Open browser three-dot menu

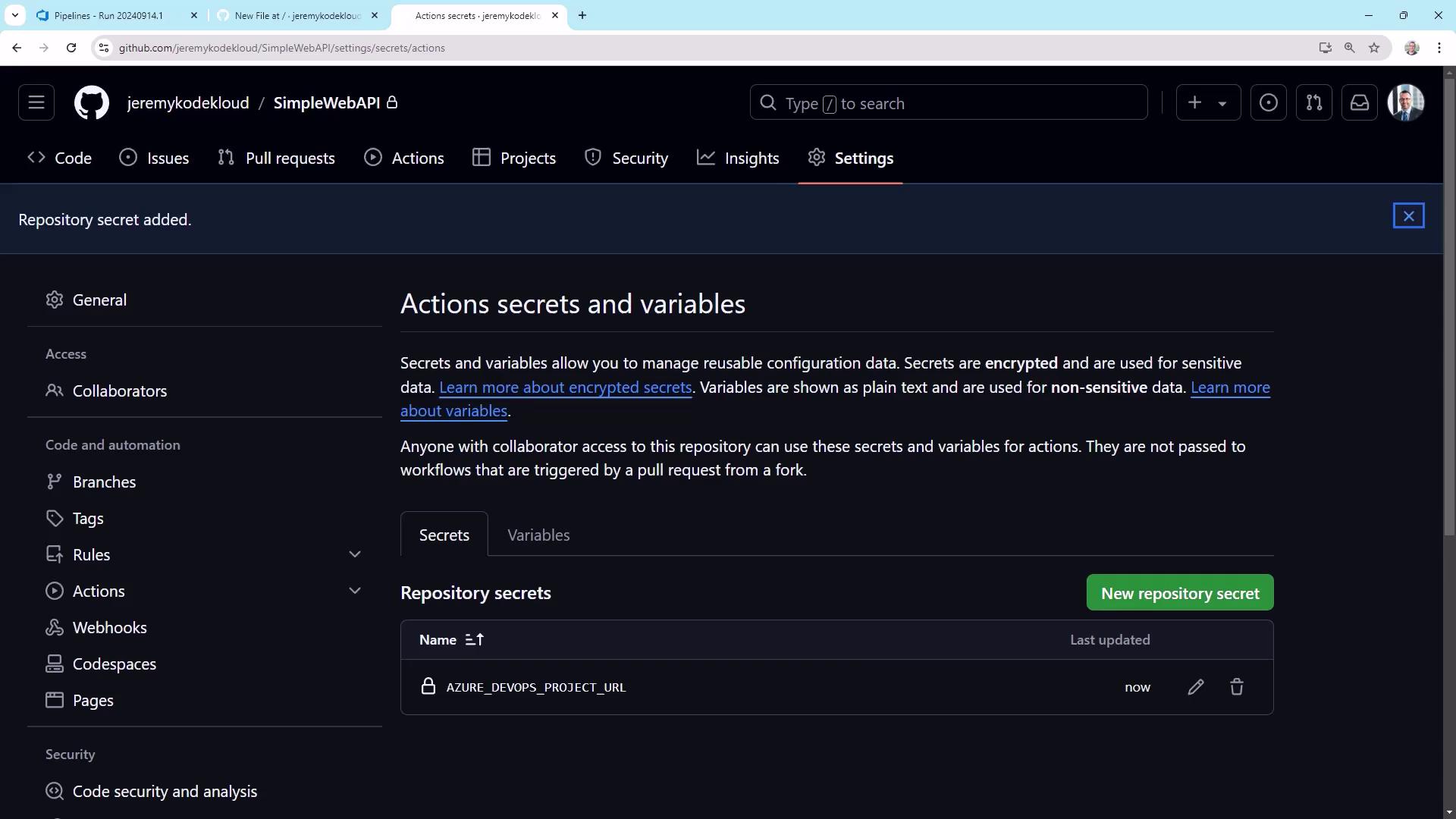(x=1439, y=48)
